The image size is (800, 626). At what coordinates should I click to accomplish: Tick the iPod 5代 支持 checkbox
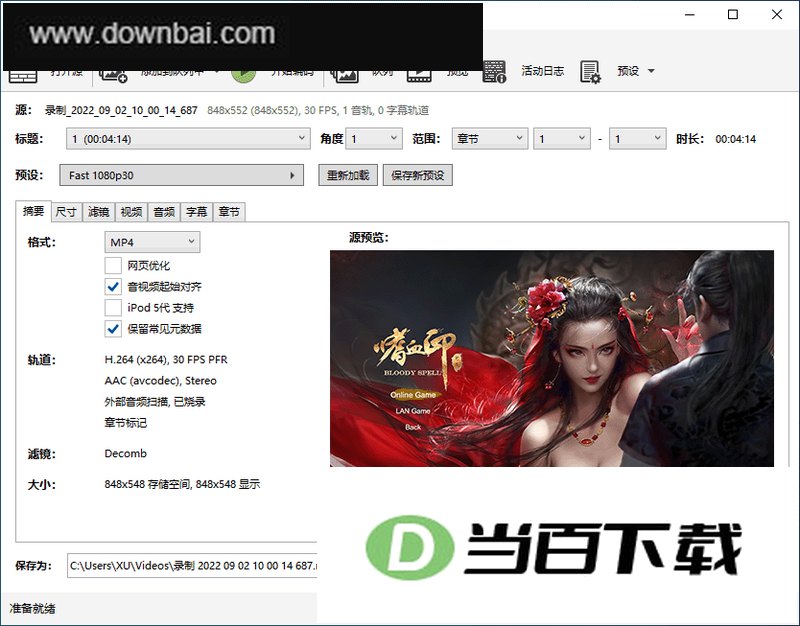tap(113, 308)
